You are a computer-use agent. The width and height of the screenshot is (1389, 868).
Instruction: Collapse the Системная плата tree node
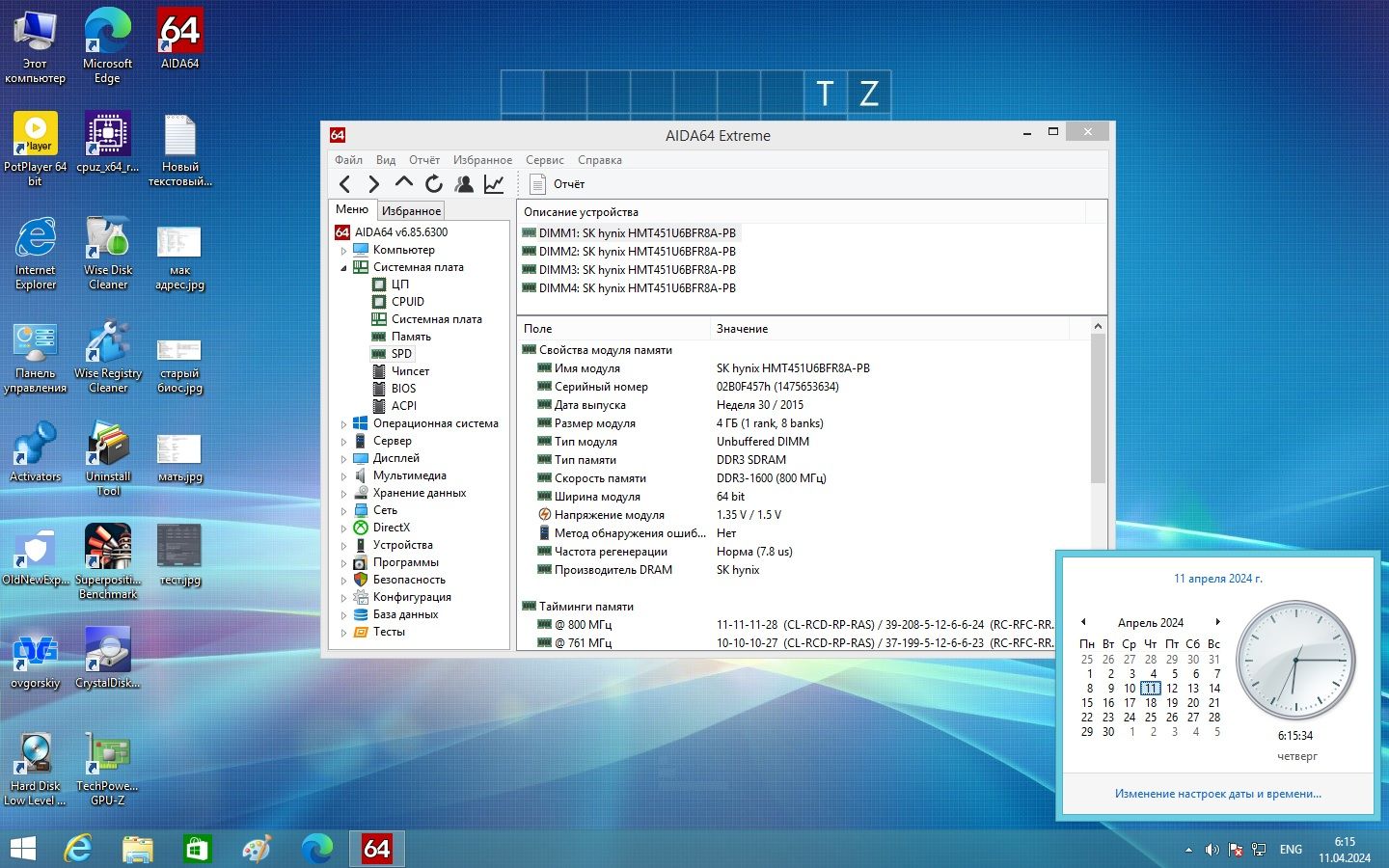(x=343, y=268)
